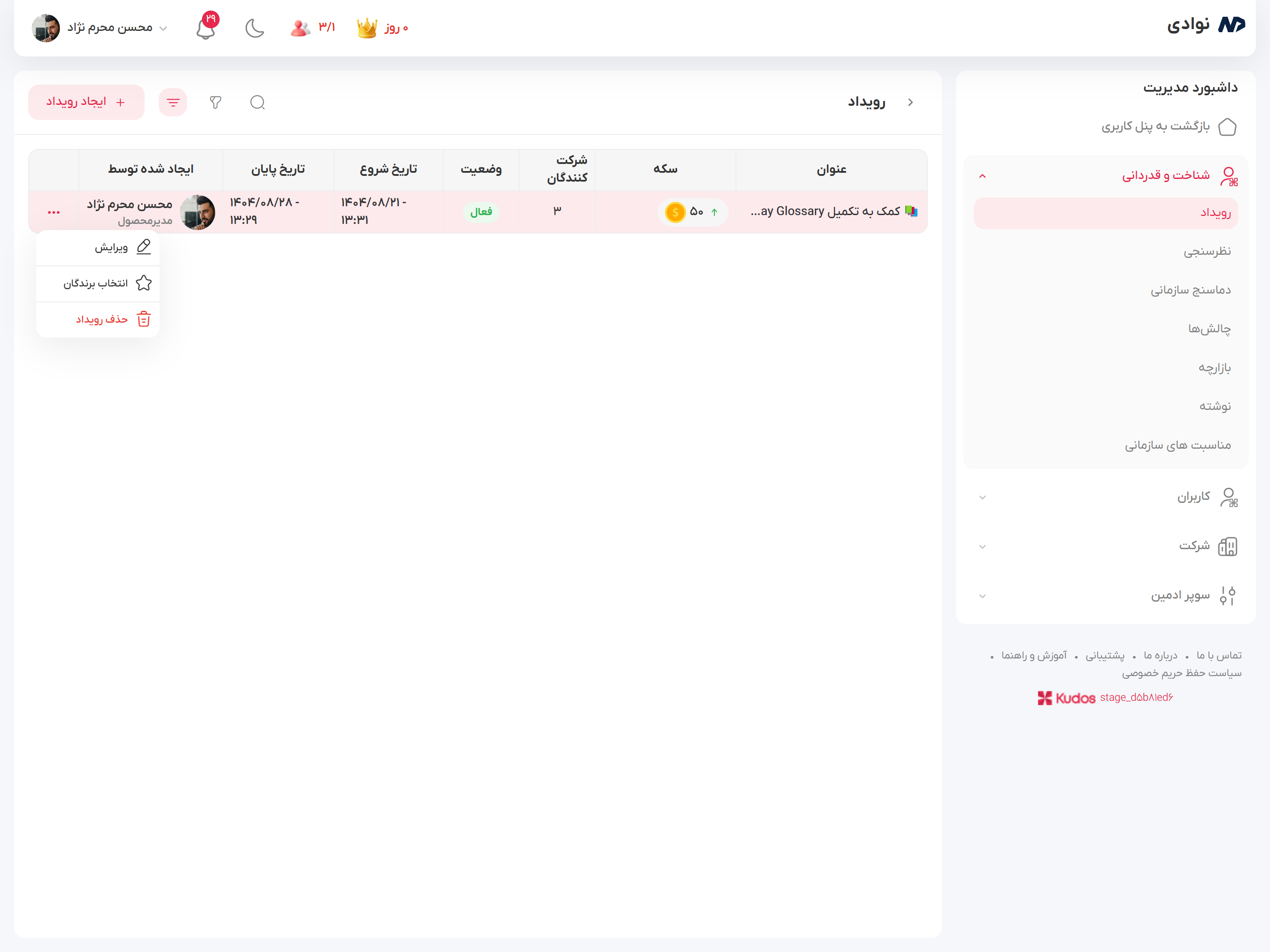This screenshot has height=952, width=1270.
Task: Click the back chevron beside رویداد title
Action: pyautogui.click(x=910, y=102)
